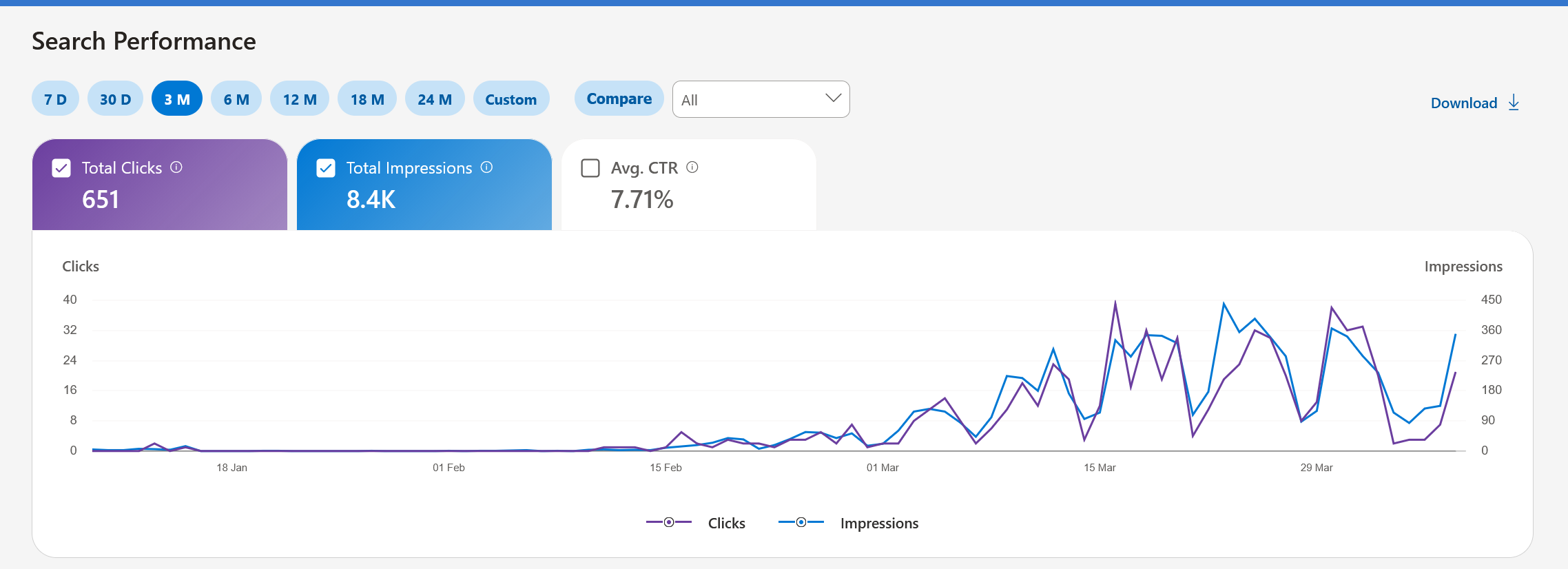1568x569 pixels.
Task: Click the Clicks legend marker below the chart
Action: click(668, 522)
